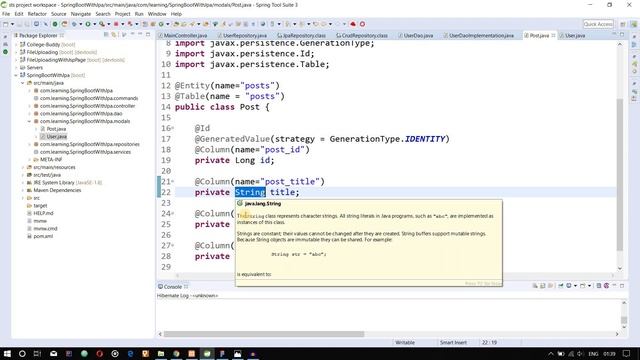Image resolution: width=640 pixels, height=360 pixels.
Task: Click the Quick Access field
Action: pyautogui.click(x=598, y=24)
